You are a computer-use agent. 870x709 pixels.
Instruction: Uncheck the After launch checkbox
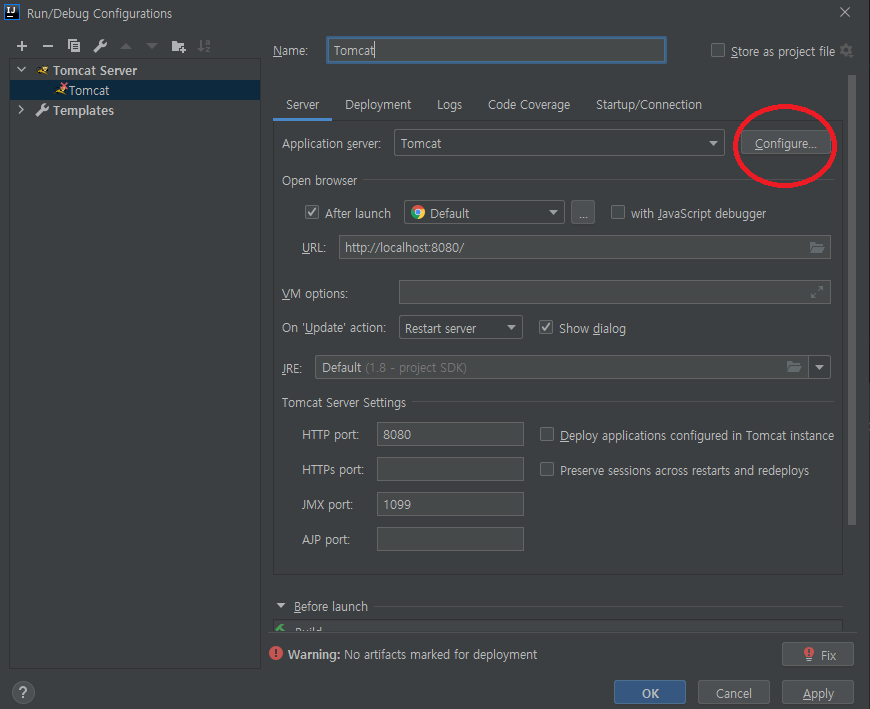pos(312,212)
